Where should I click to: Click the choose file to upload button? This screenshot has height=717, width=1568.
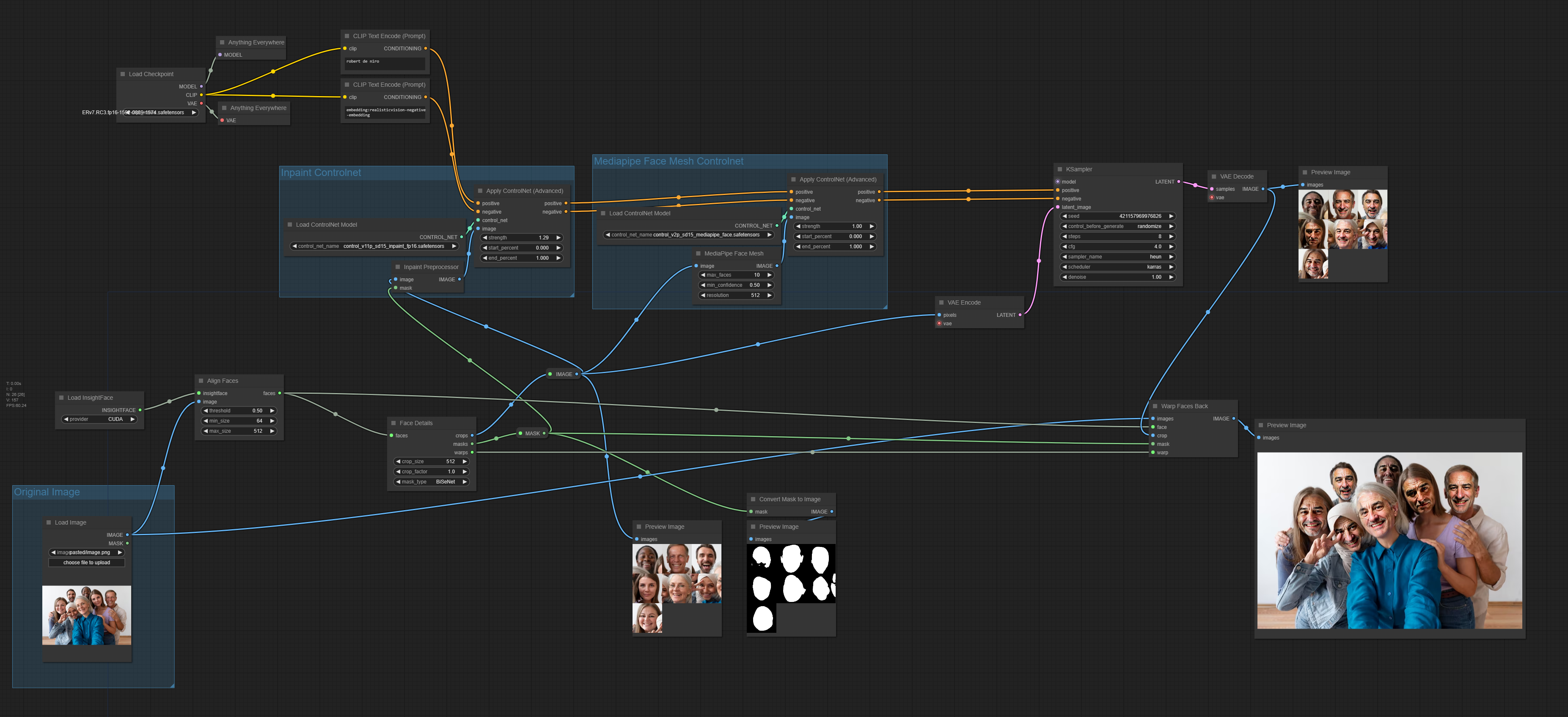click(x=86, y=563)
